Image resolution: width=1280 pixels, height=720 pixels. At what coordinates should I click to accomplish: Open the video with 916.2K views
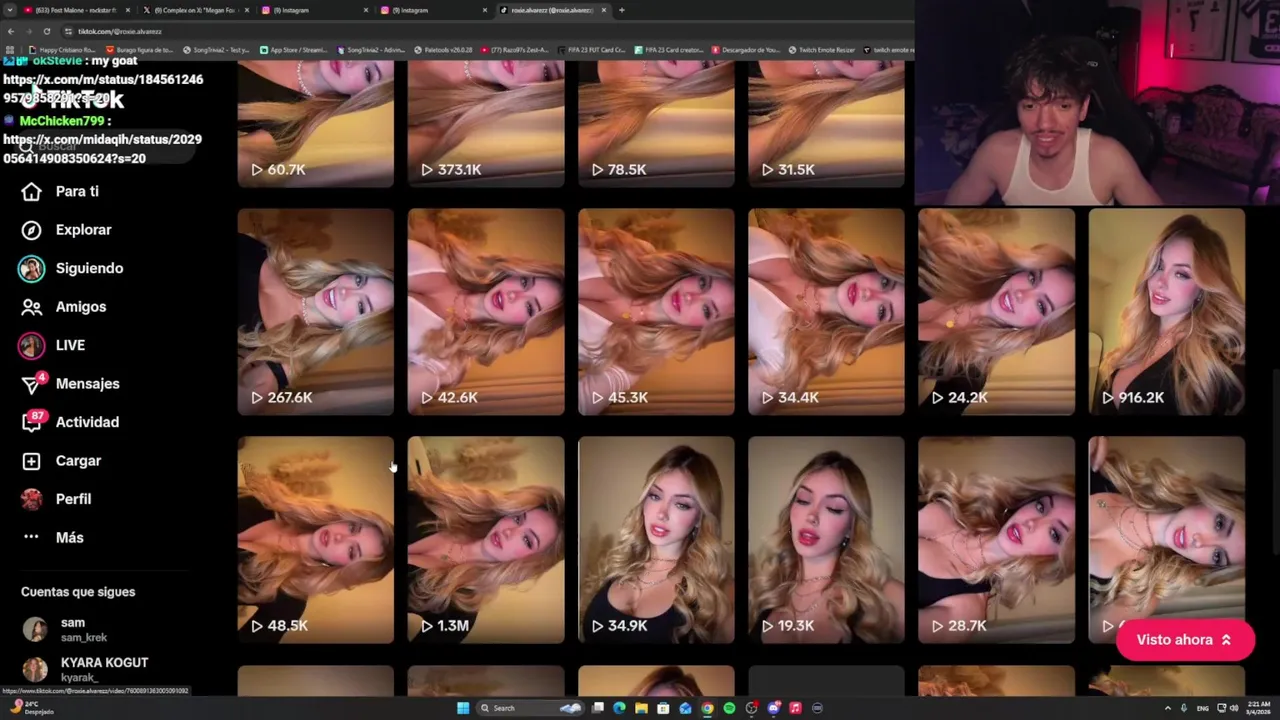1167,311
